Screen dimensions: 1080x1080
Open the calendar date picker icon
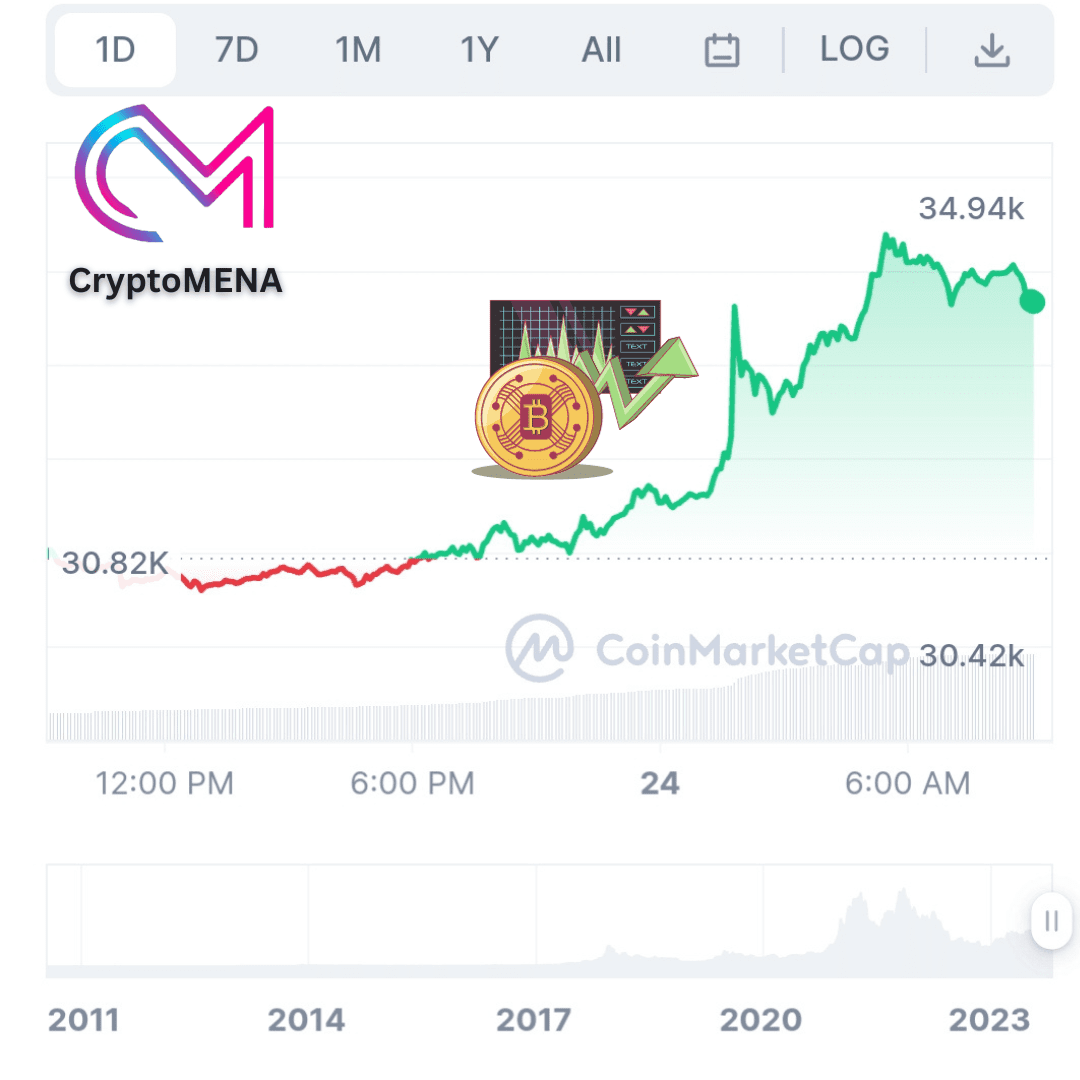(722, 50)
